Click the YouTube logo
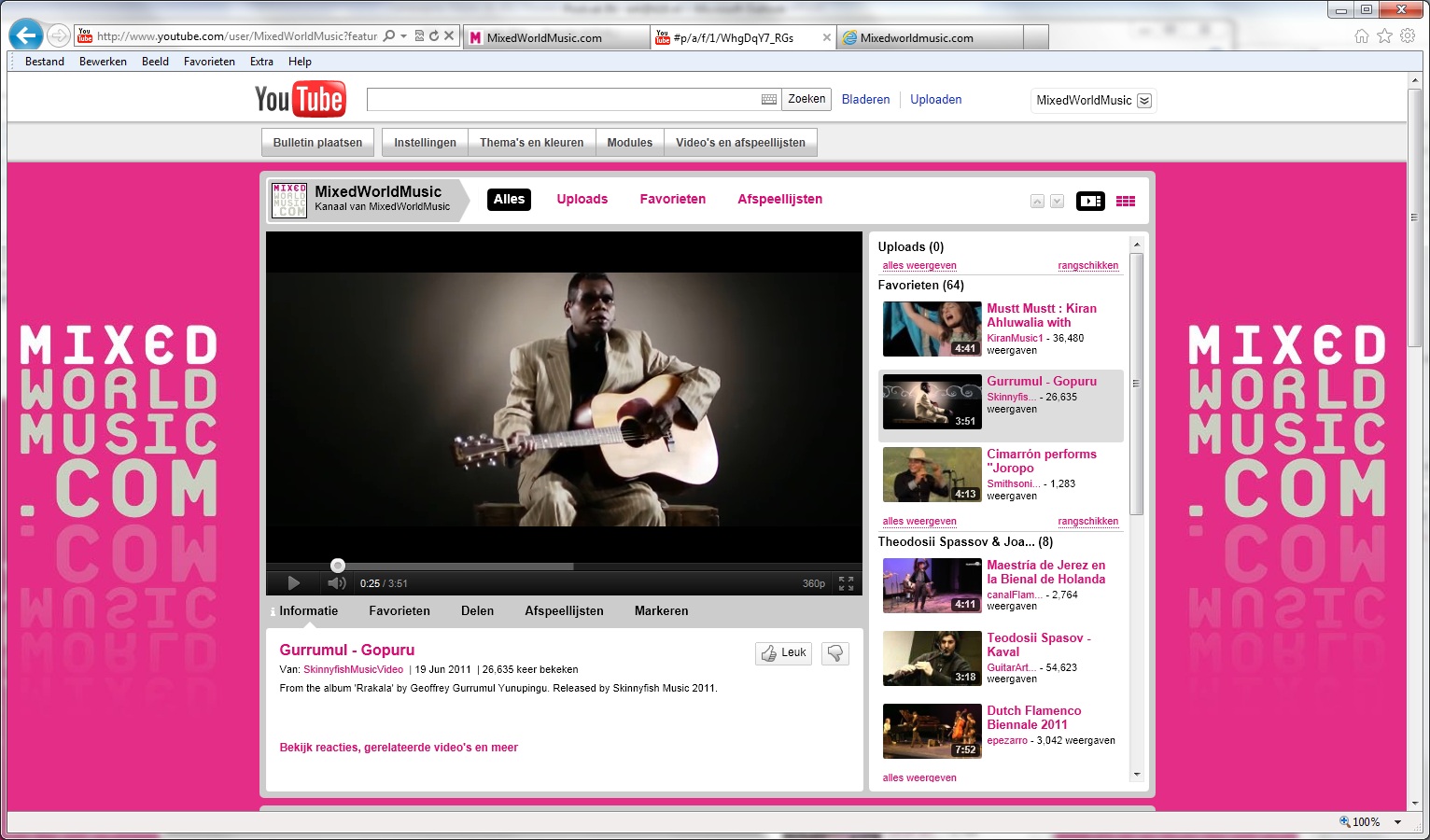Image resolution: width=1430 pixels, height=840 pixels. coord(300,99)
